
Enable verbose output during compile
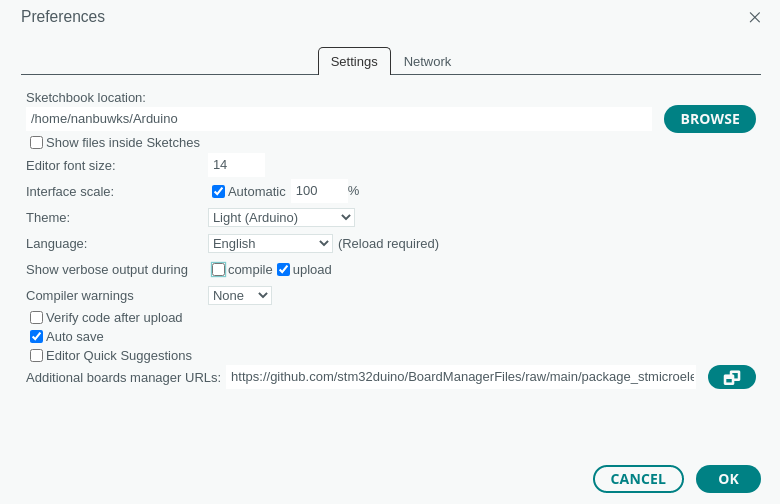coord(218,269)
